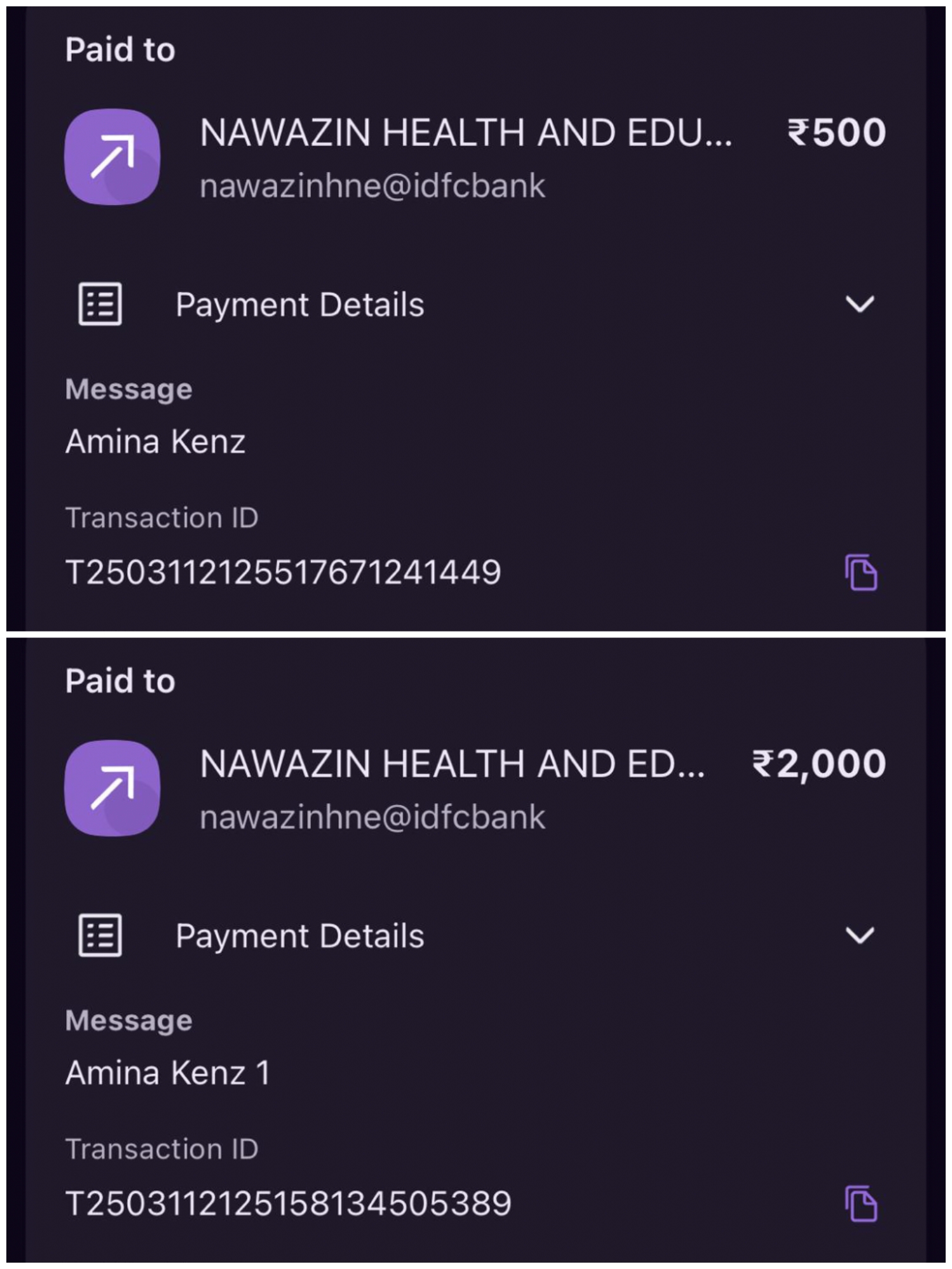Click the ₹2,000 amount
The image size is (952, 1269).
tap(819, 764)
